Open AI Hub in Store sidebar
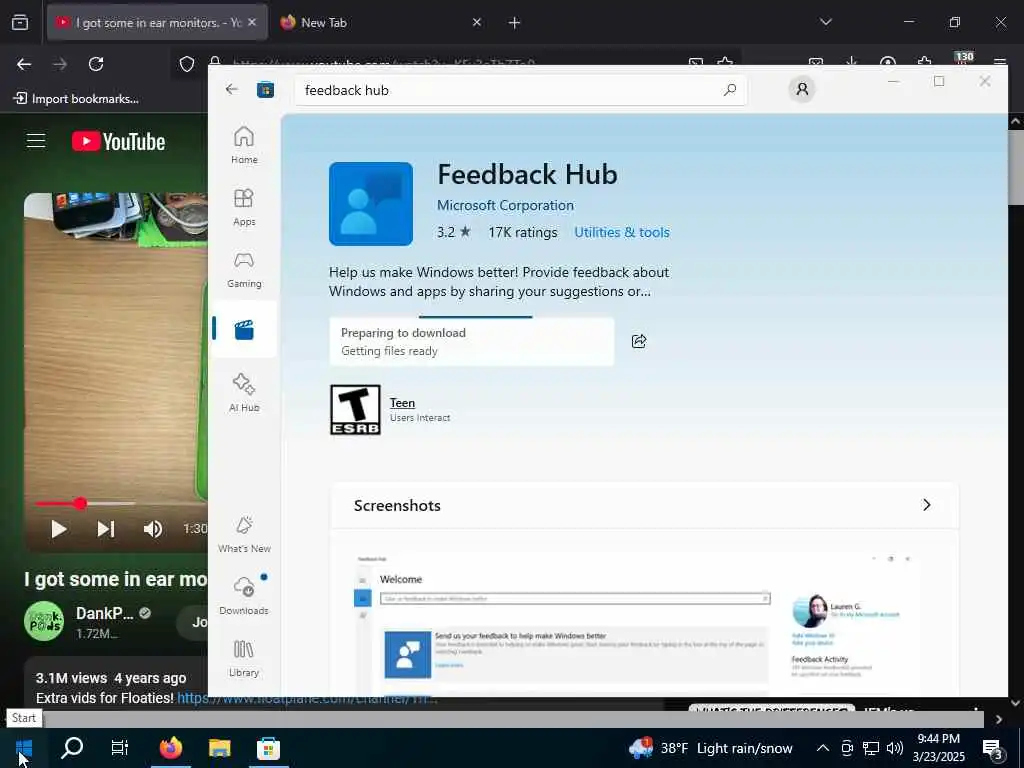Screen dimensions: 1024x768 [x=244, y=392]
